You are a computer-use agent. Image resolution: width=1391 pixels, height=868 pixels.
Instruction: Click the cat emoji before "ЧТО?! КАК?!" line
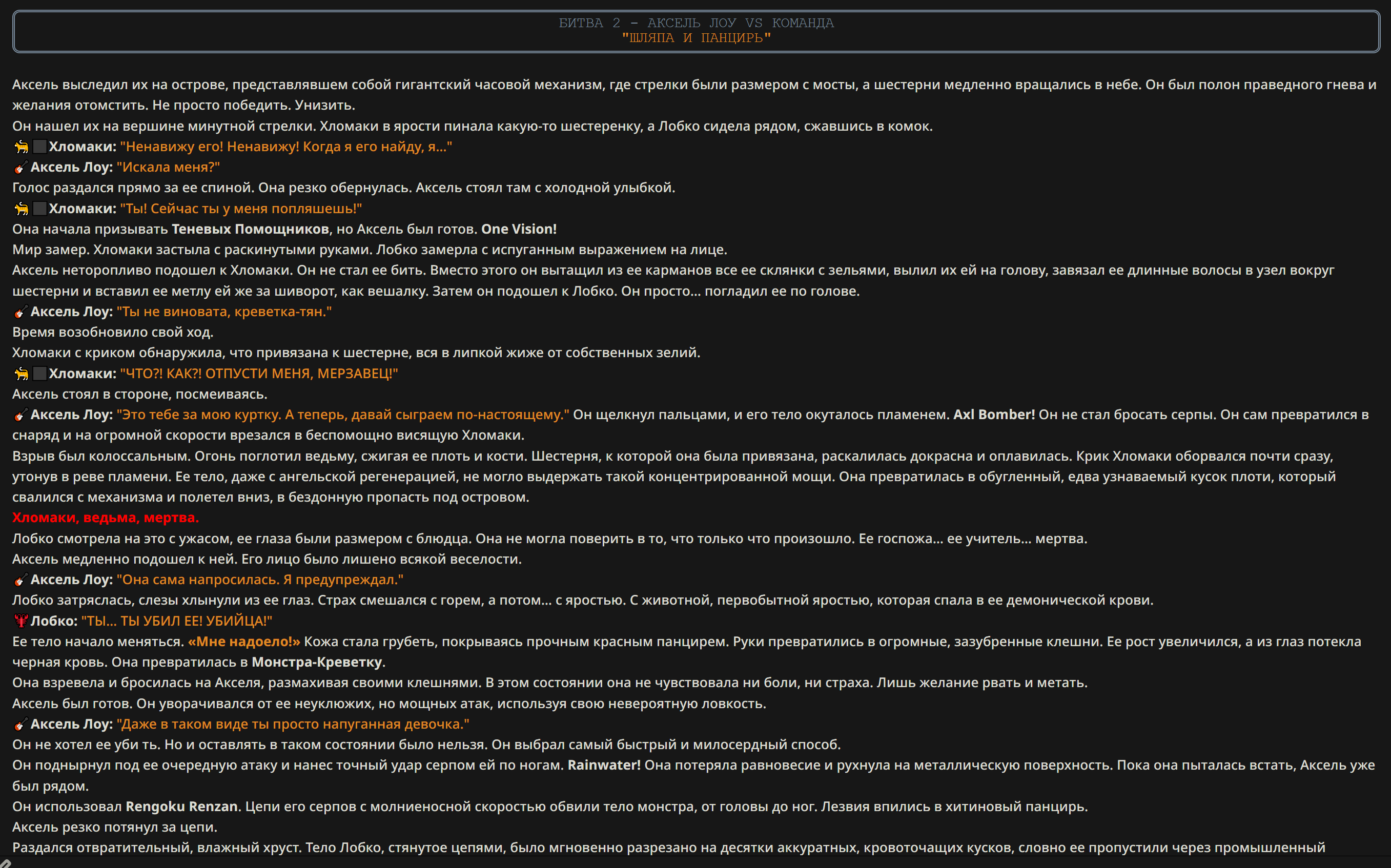[x=21, y=374]
